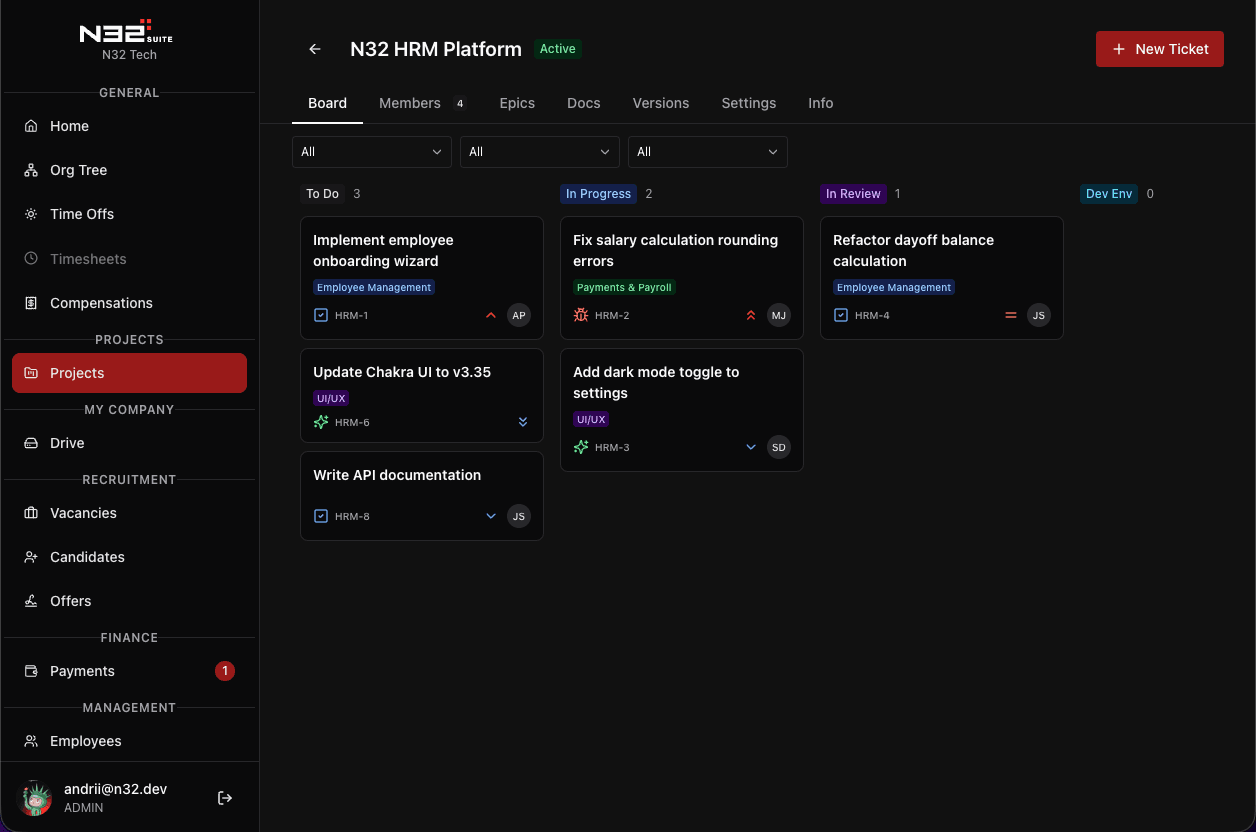The width and height of the screenshot is (1256, 832).
Task: Click the New Ticket button
Action: (x=1159, y=48)
